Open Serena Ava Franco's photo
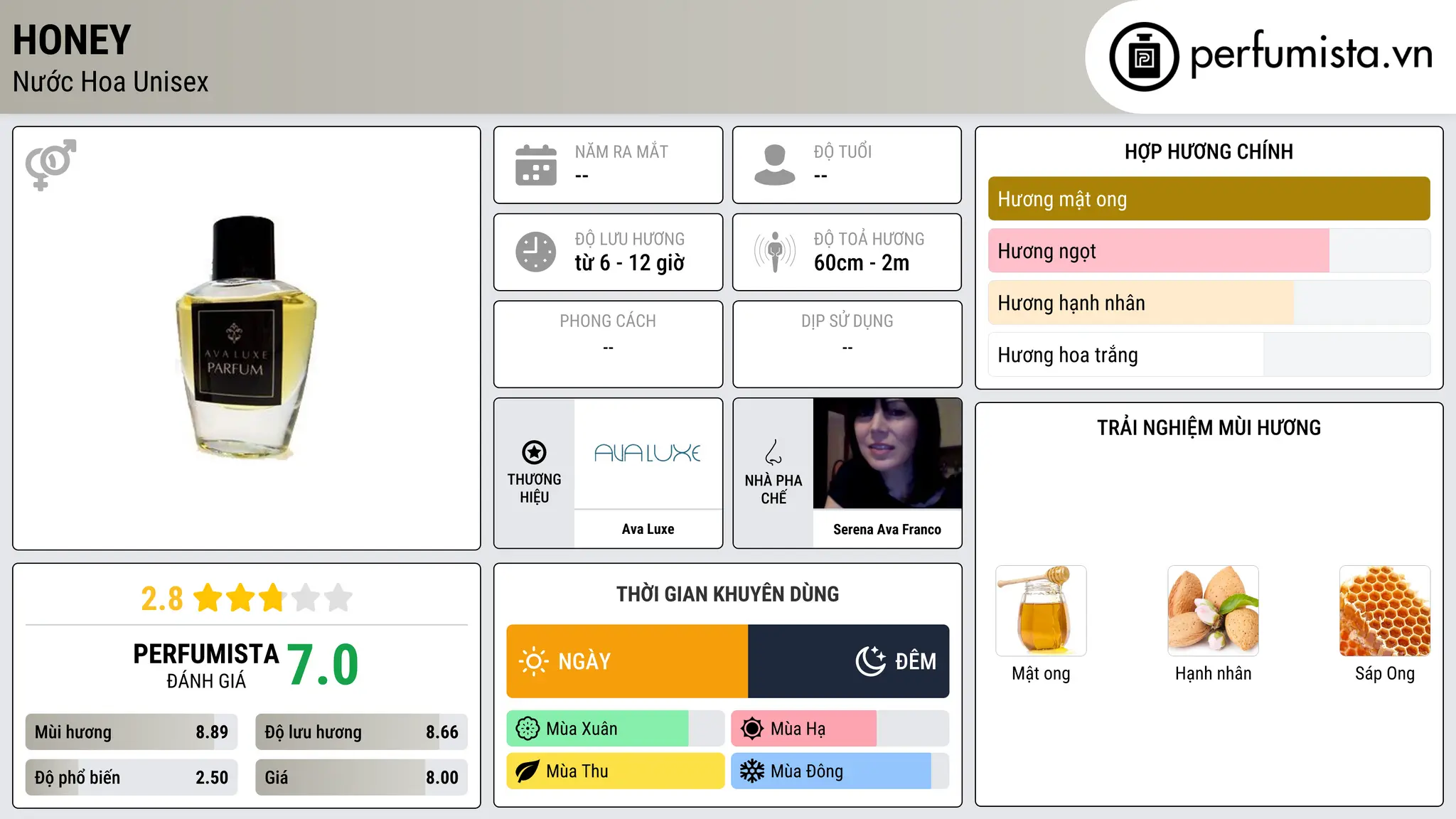The height and width of the screenshot is (819, 1456). tap(887, 454)
